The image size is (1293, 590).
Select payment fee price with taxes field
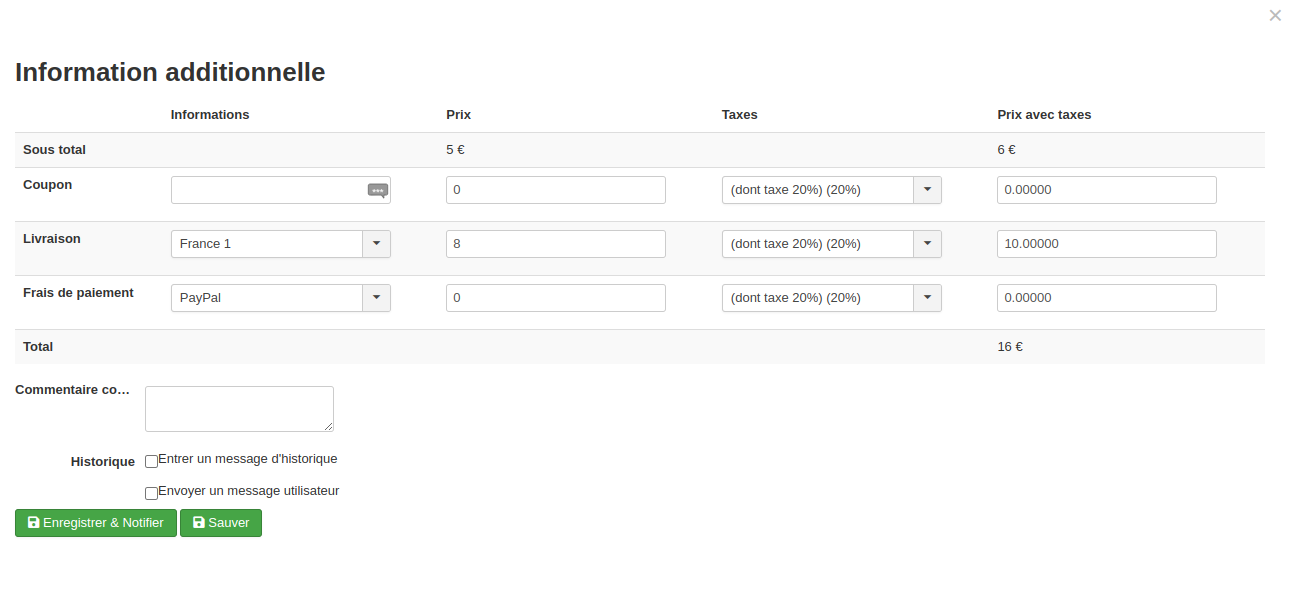(x=1106, y=298)
